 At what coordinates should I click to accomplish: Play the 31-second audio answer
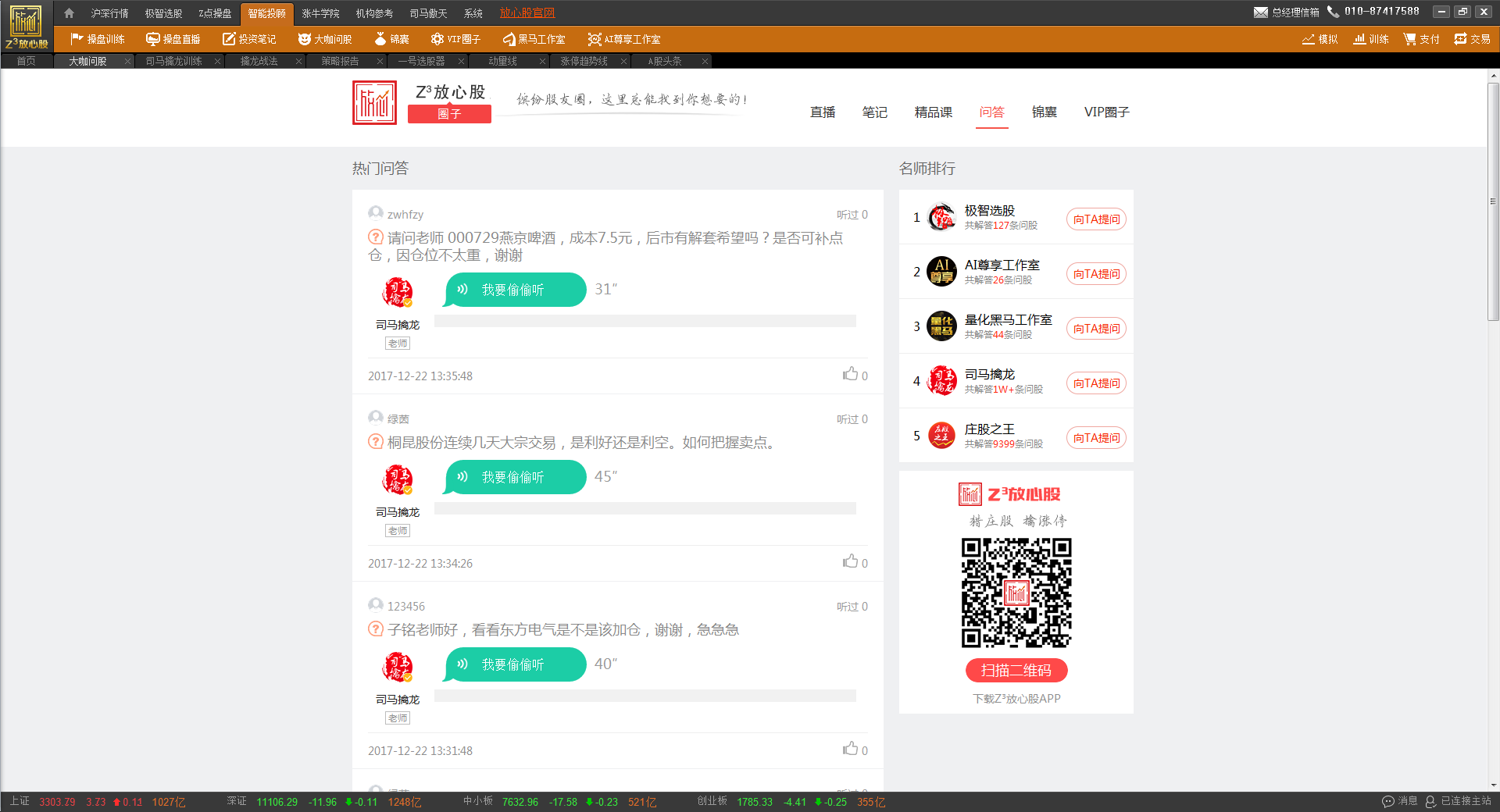pos(515,290)
